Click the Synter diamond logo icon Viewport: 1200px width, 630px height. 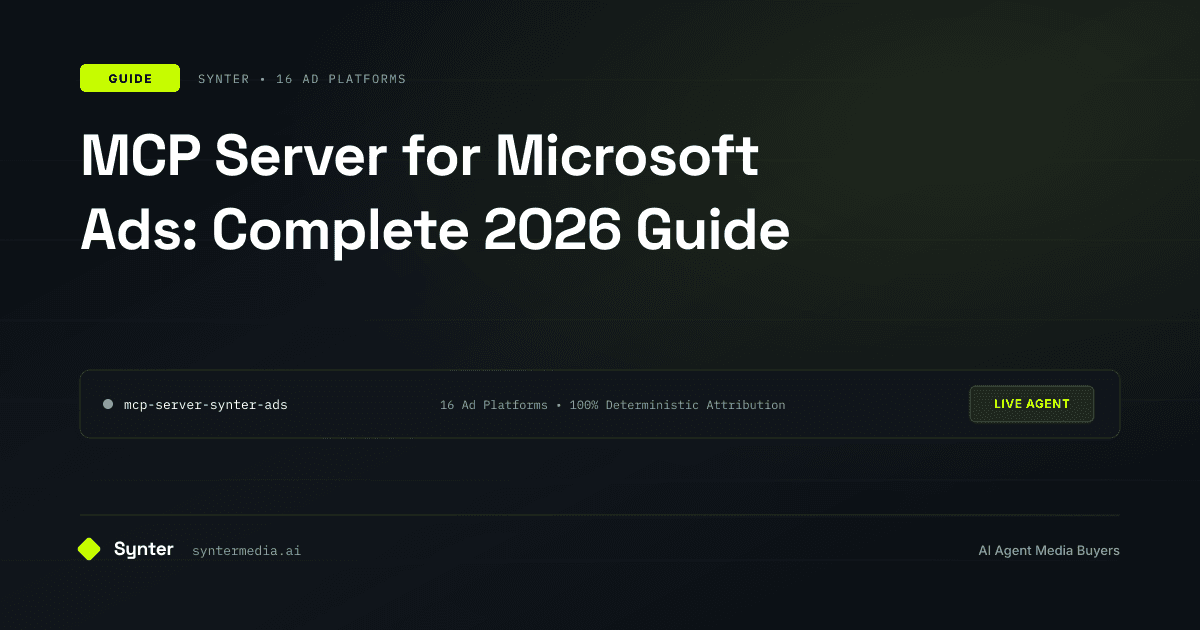click(x=89, y=549)
